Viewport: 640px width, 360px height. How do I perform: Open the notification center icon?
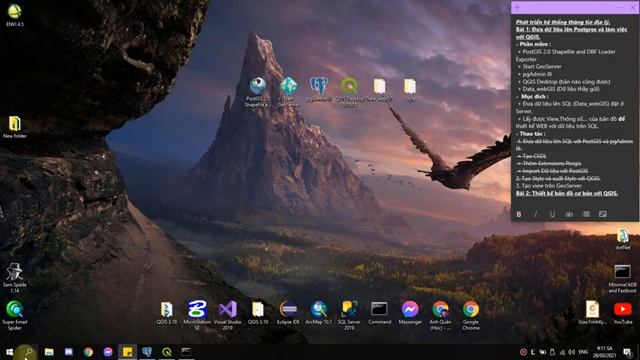(627, 352)
